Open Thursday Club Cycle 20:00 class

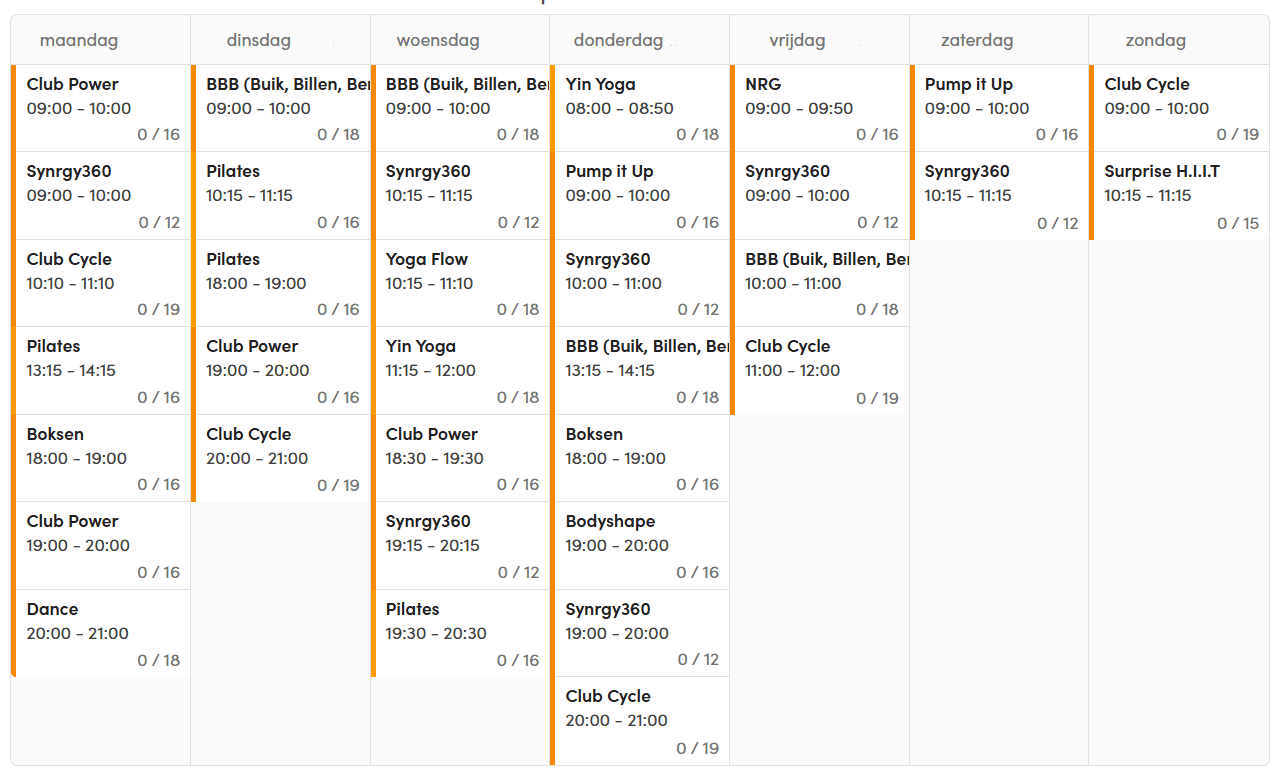[641, 720]
